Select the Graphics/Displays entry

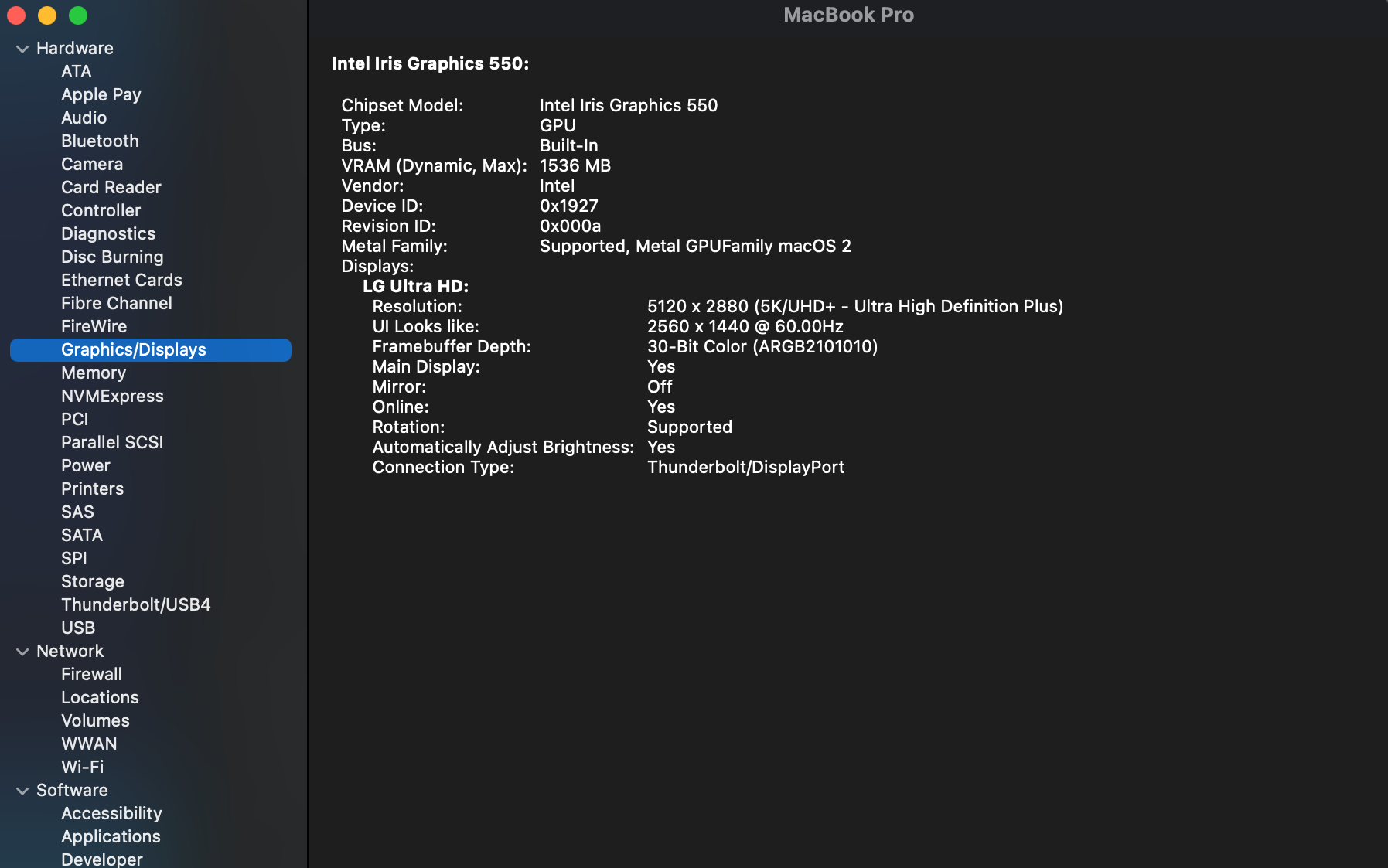coord(151,349)
